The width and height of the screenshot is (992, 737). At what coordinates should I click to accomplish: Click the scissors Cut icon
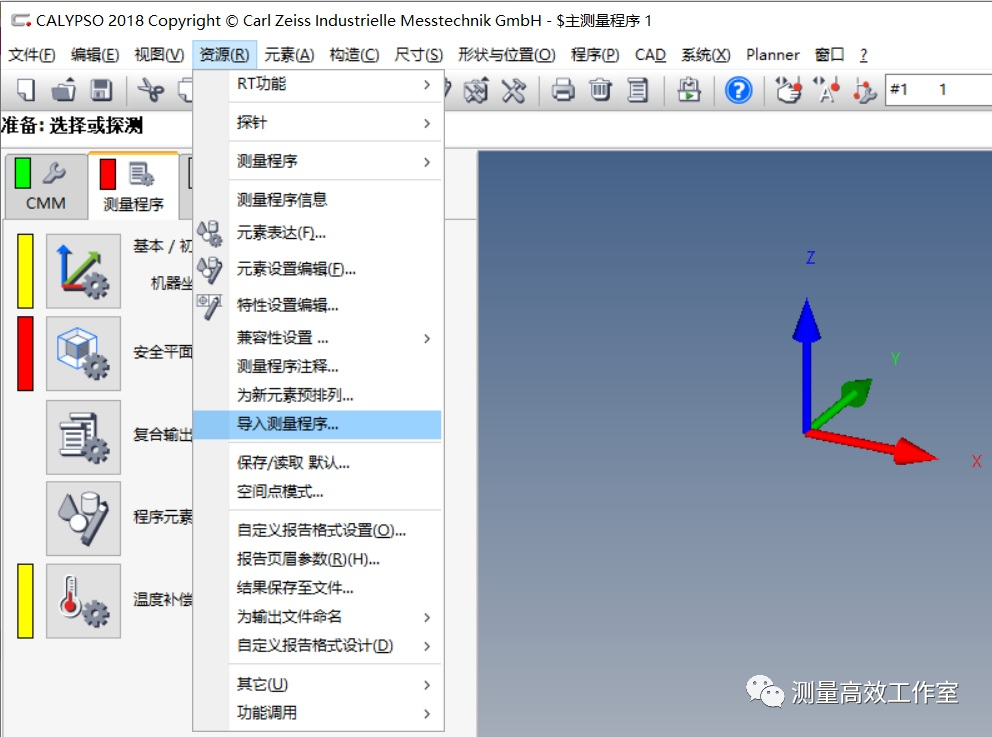[x=151, y=90]
